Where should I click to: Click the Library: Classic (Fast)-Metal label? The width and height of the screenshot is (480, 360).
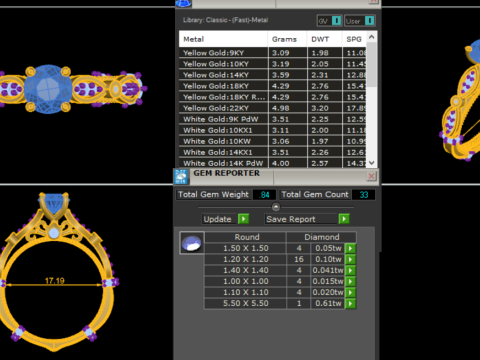tap(225, 20)
